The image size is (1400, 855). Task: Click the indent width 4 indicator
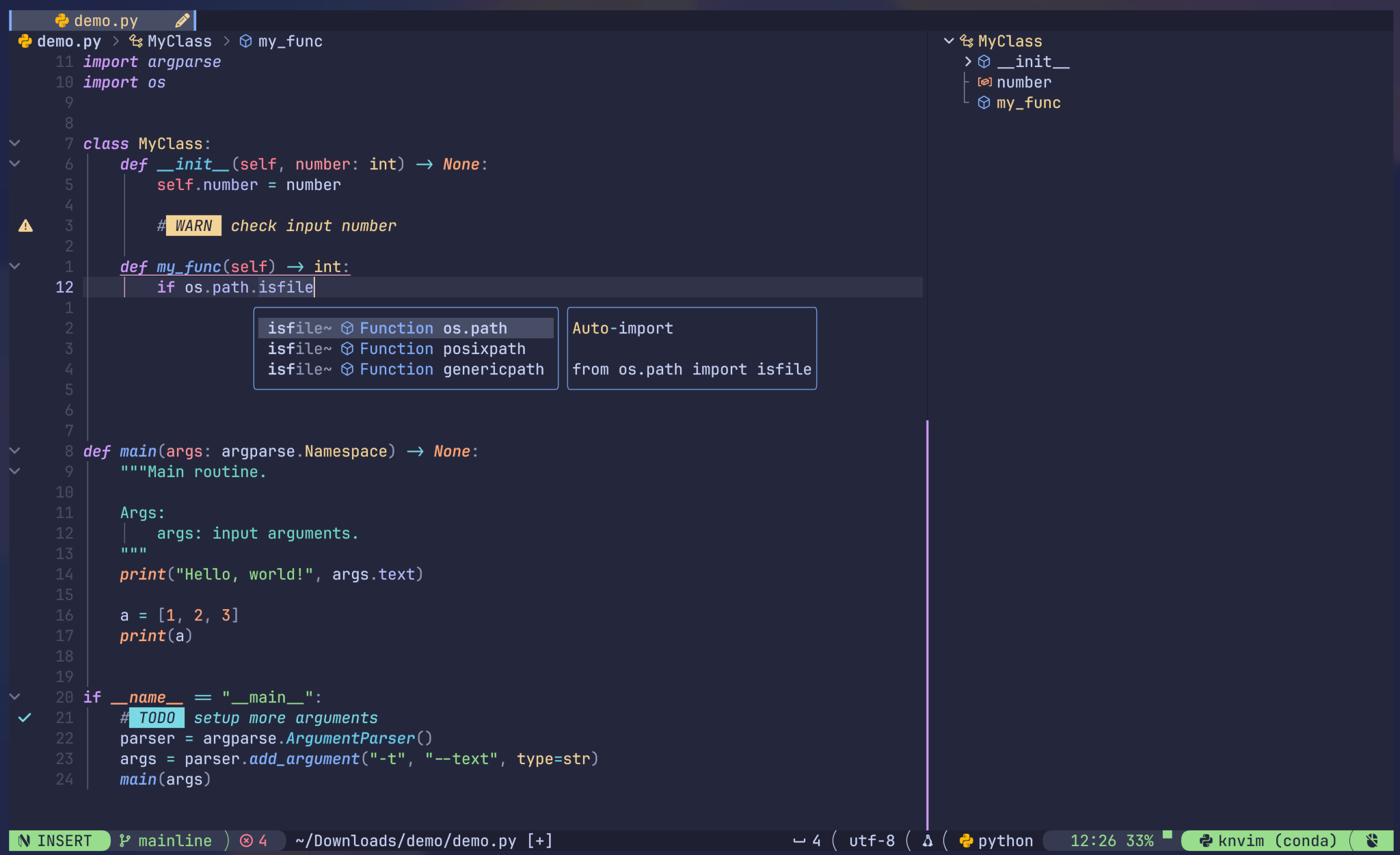pyautogui.click(x=807, y=841)
